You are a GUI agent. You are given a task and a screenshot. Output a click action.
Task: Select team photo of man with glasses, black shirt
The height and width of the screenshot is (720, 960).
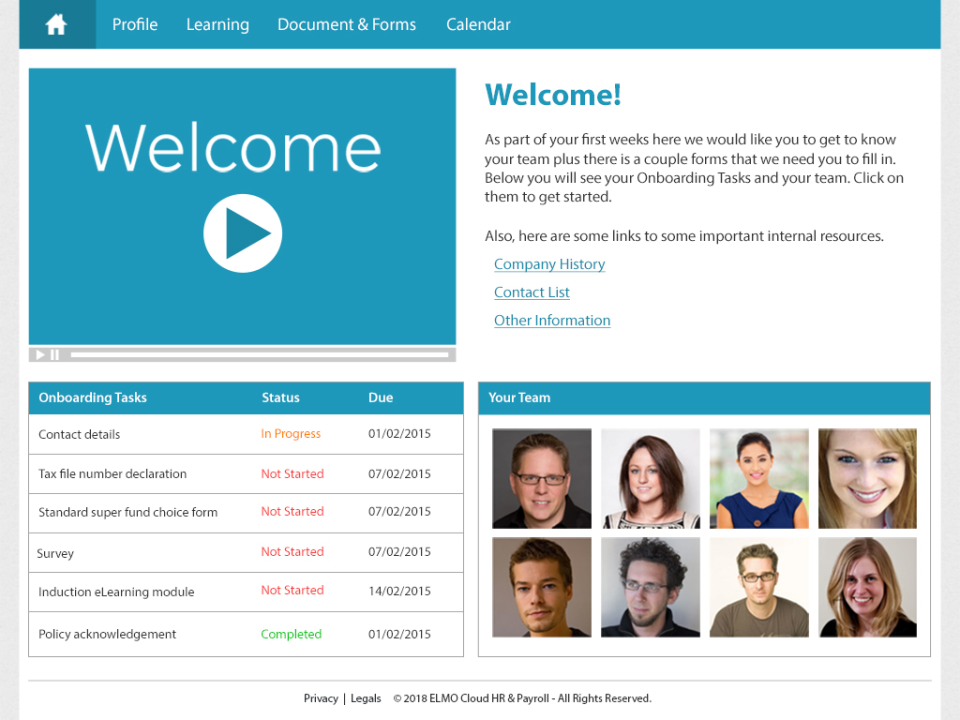pyautogui.click(x=542, y=479)
